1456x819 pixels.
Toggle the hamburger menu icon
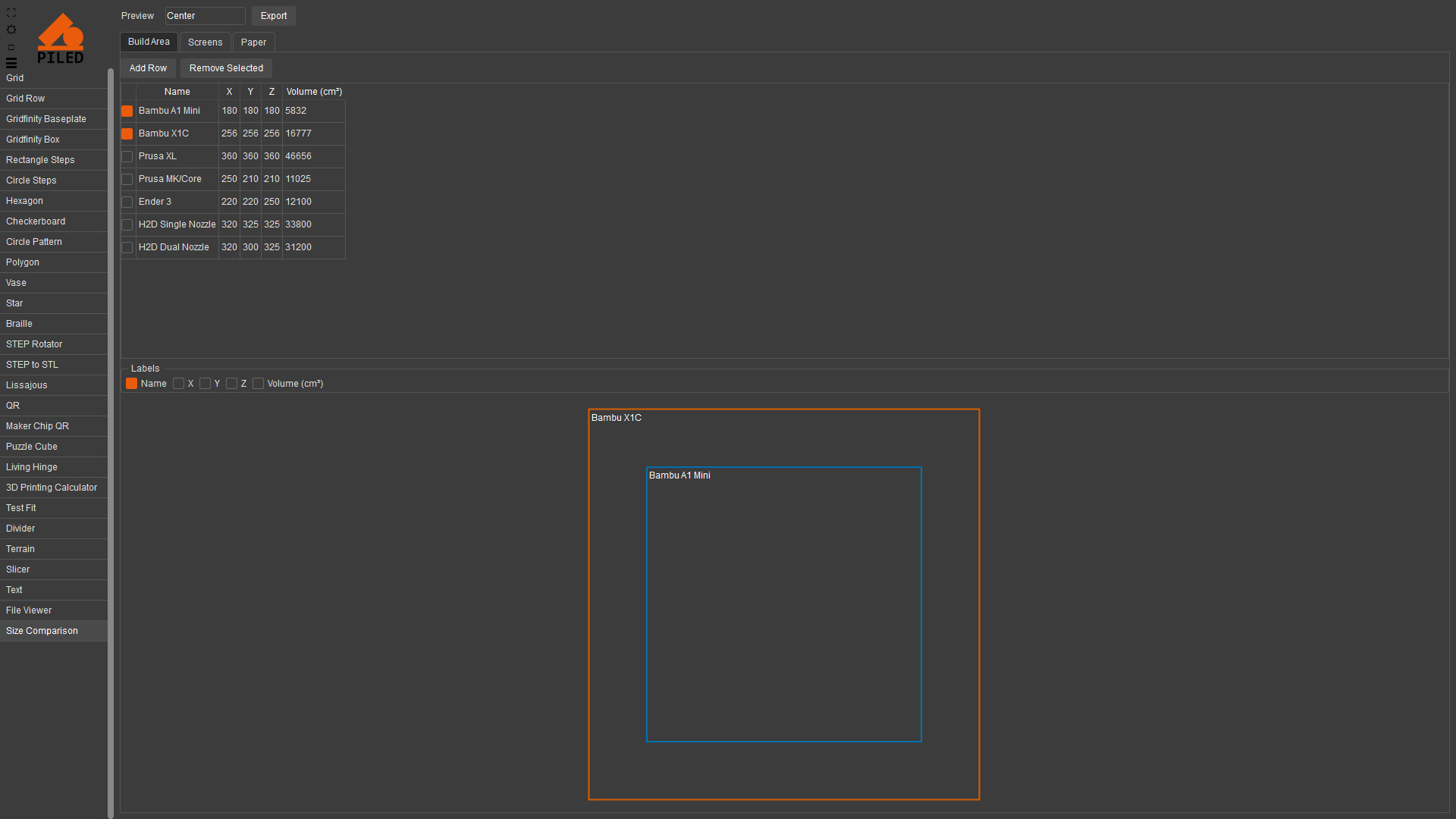point(11,63)
